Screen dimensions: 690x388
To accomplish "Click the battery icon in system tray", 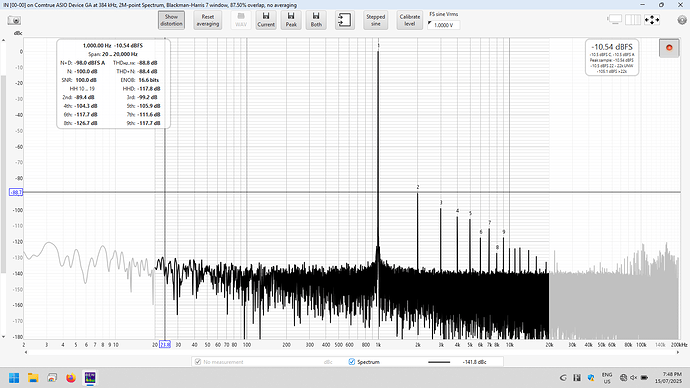I will 644,377.
